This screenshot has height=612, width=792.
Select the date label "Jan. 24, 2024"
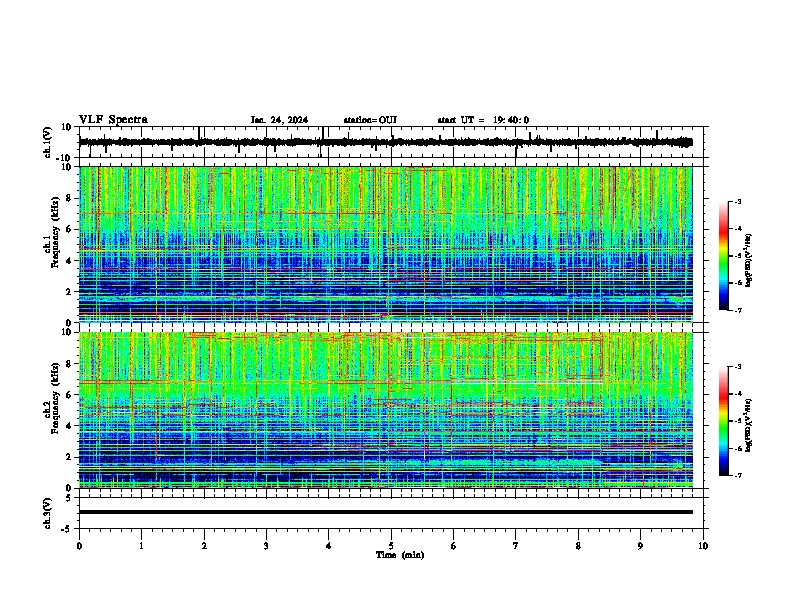coord(279,120)
